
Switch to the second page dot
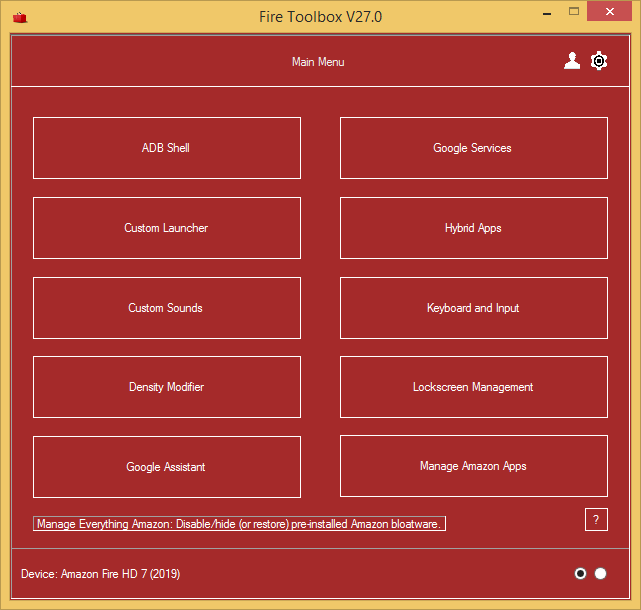pos(601,574)
